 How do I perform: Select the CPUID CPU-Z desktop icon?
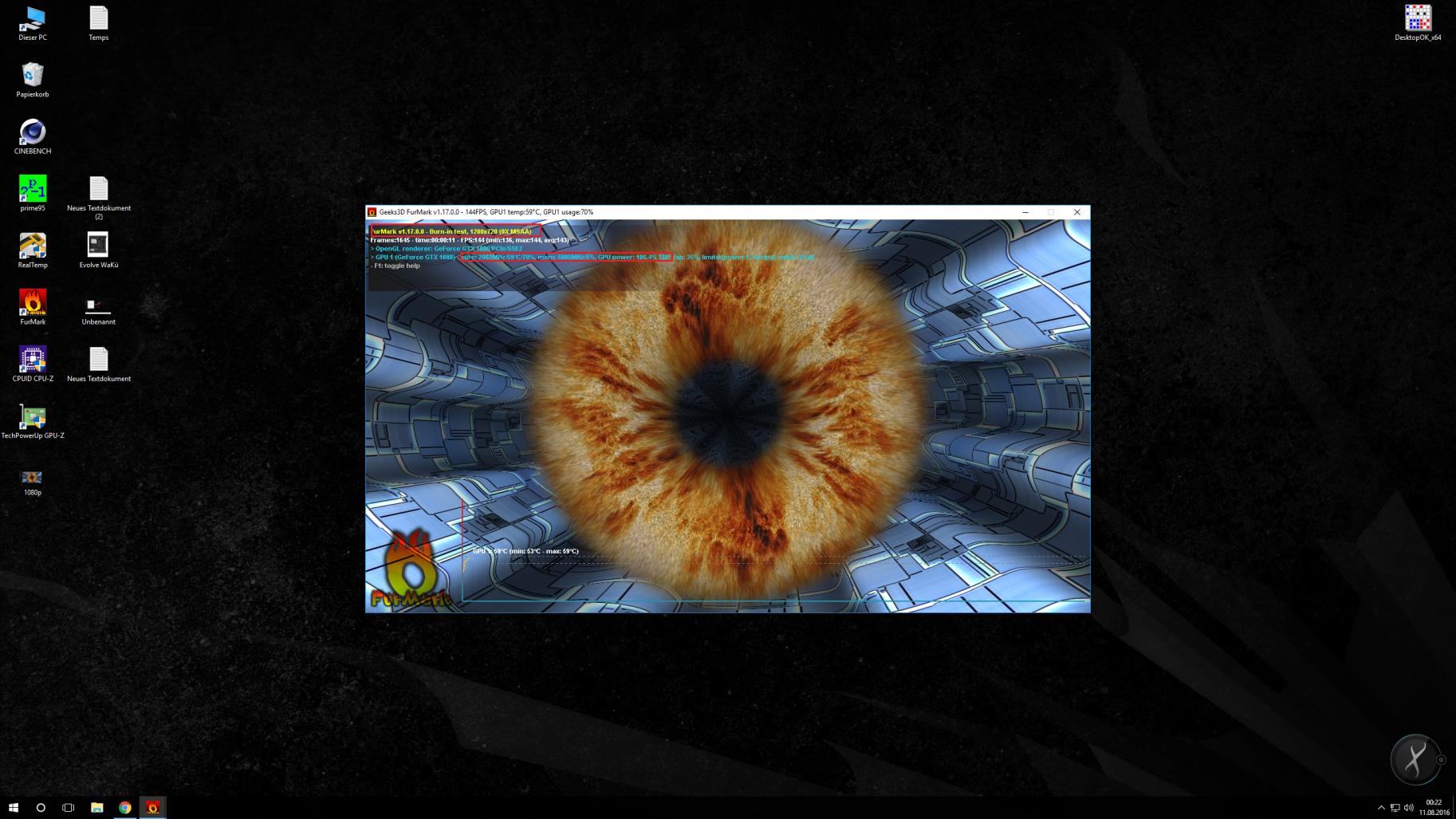coord(33,364)
